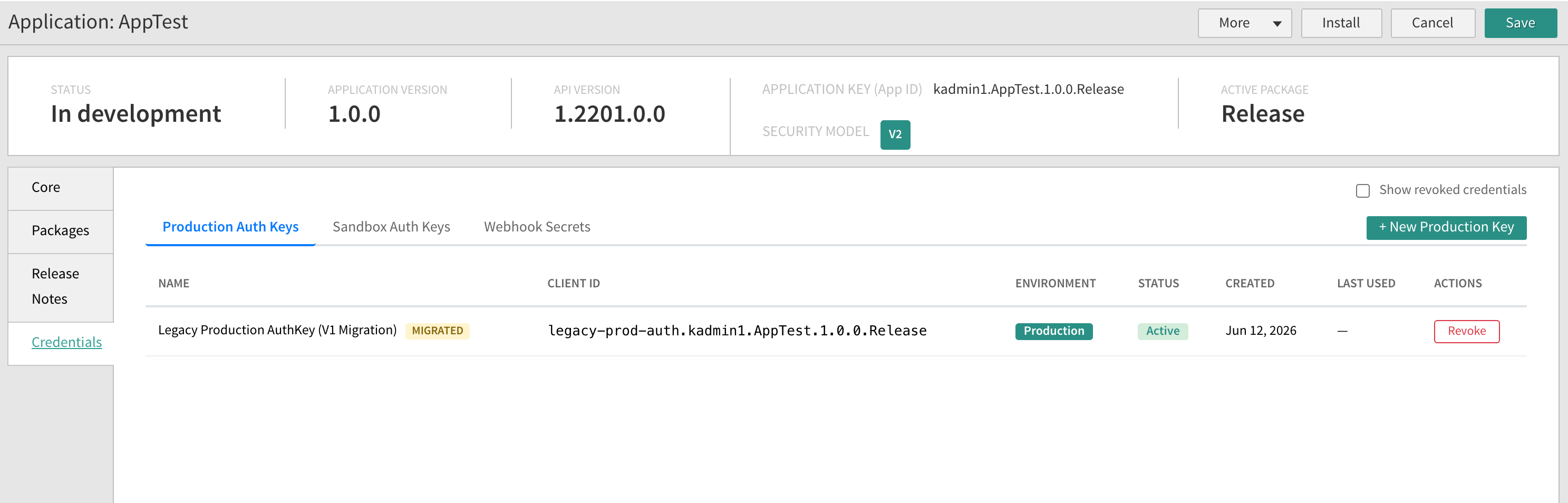Viewport: 1568px width, 503px height.
Task: Open the Core sidebar section
Action: pos(60,188)
